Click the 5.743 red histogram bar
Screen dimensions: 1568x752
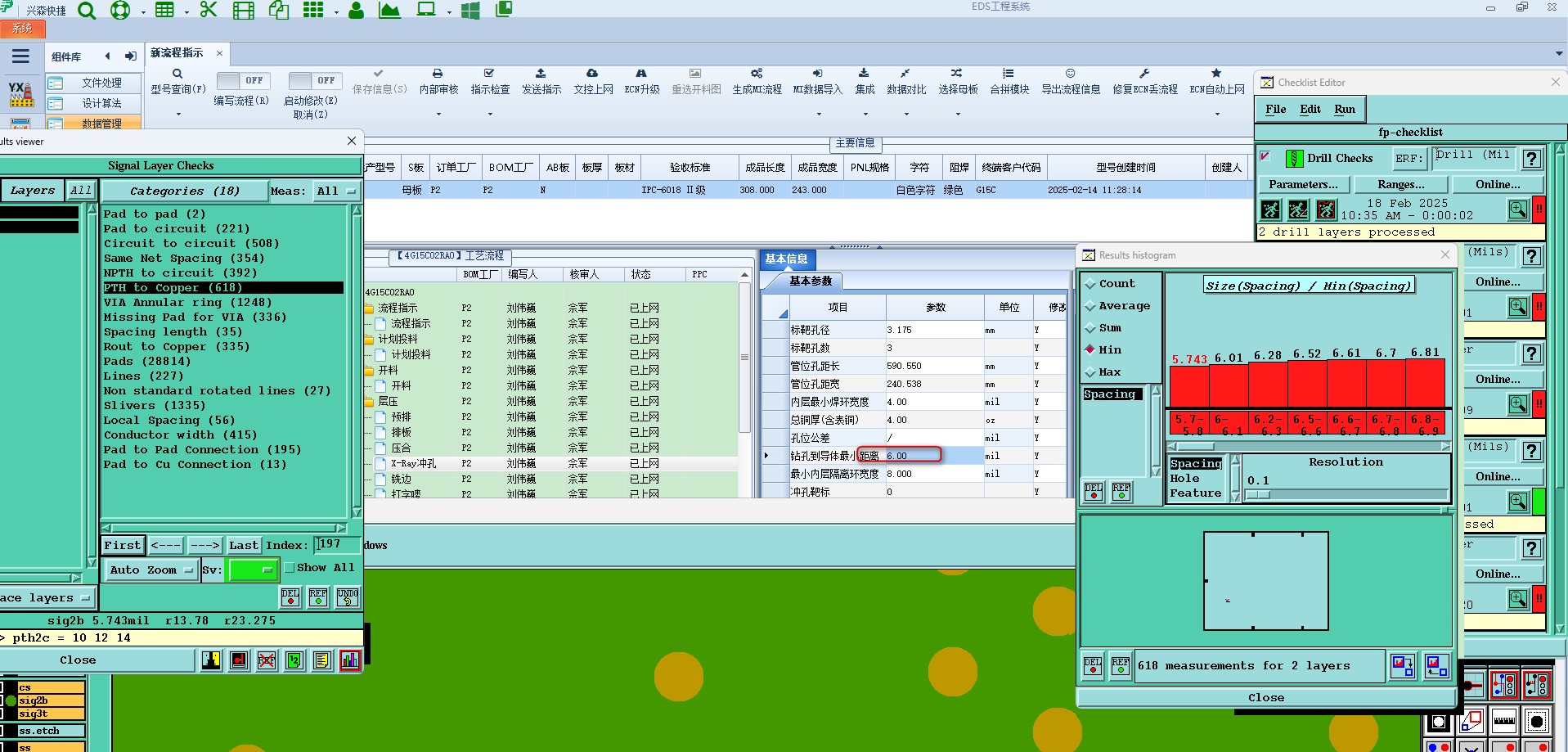(1189, 386)
